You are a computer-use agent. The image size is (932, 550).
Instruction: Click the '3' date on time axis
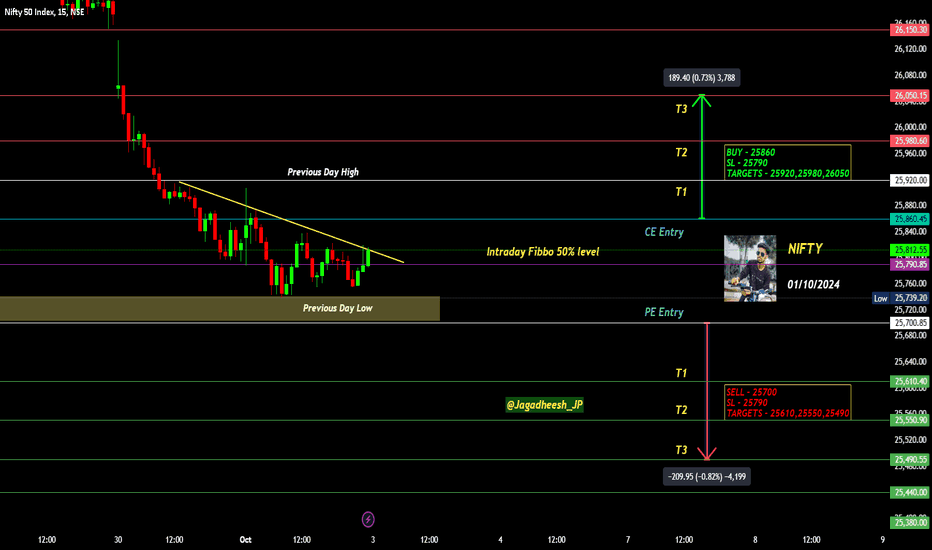[373, 540]
